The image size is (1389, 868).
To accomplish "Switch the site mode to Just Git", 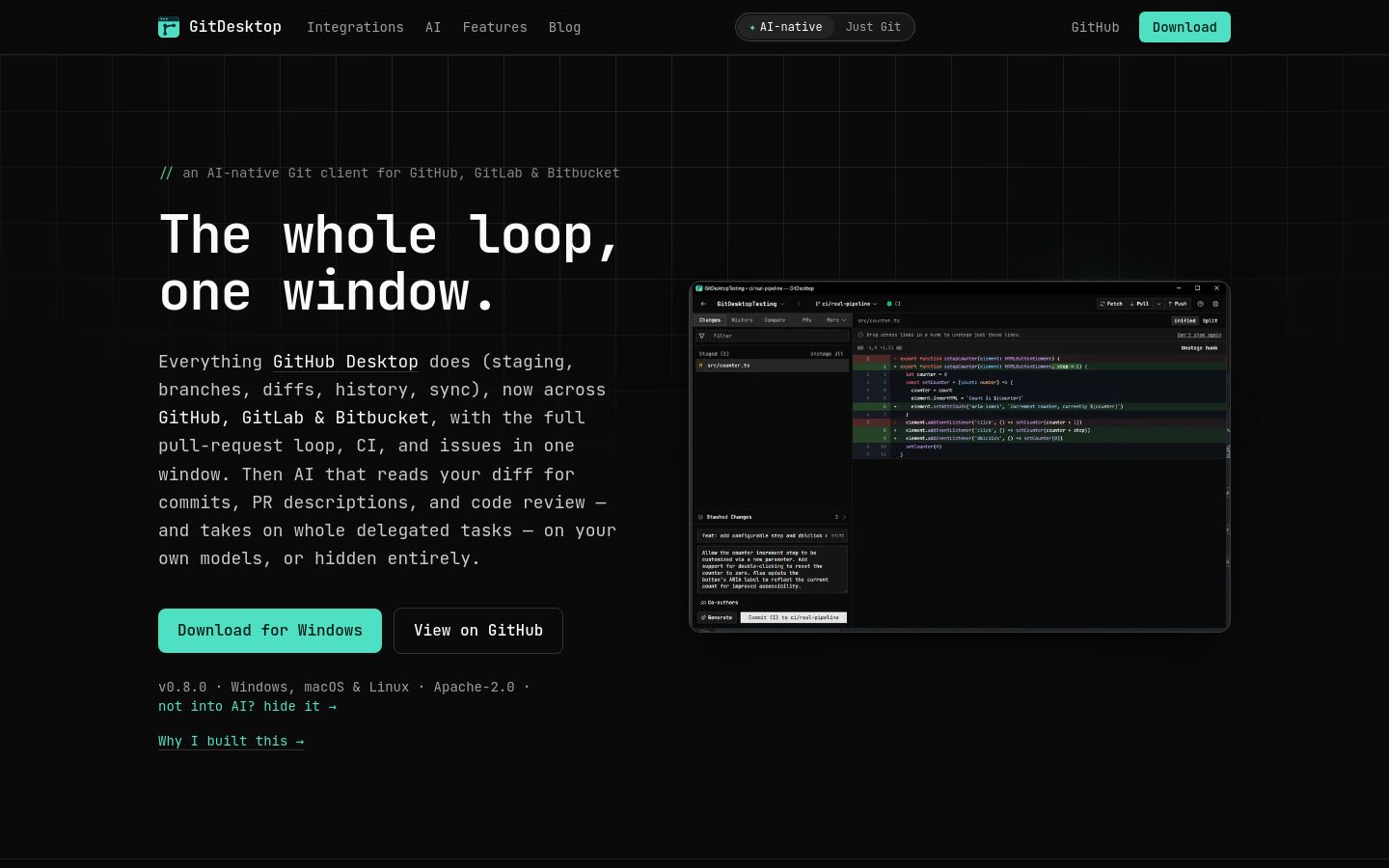I will [873, 27].
